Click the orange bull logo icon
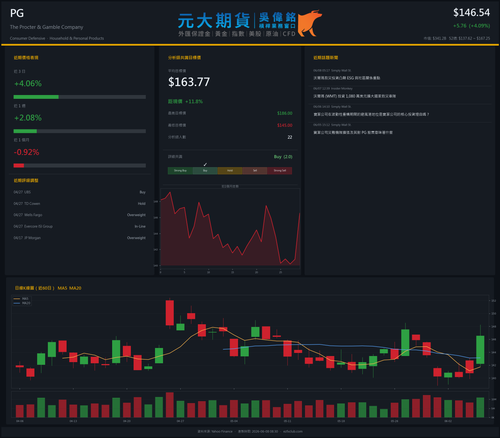Screen dimensions: 500x438 310,23
